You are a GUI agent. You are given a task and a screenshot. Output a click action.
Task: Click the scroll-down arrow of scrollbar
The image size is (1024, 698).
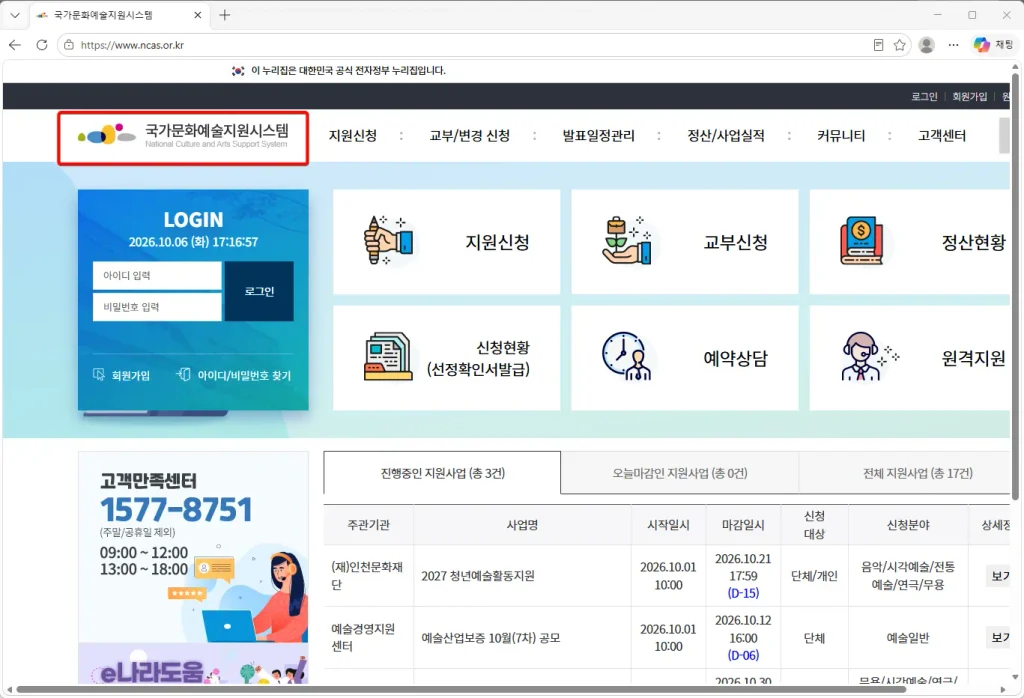click(x=1015, y=677)
